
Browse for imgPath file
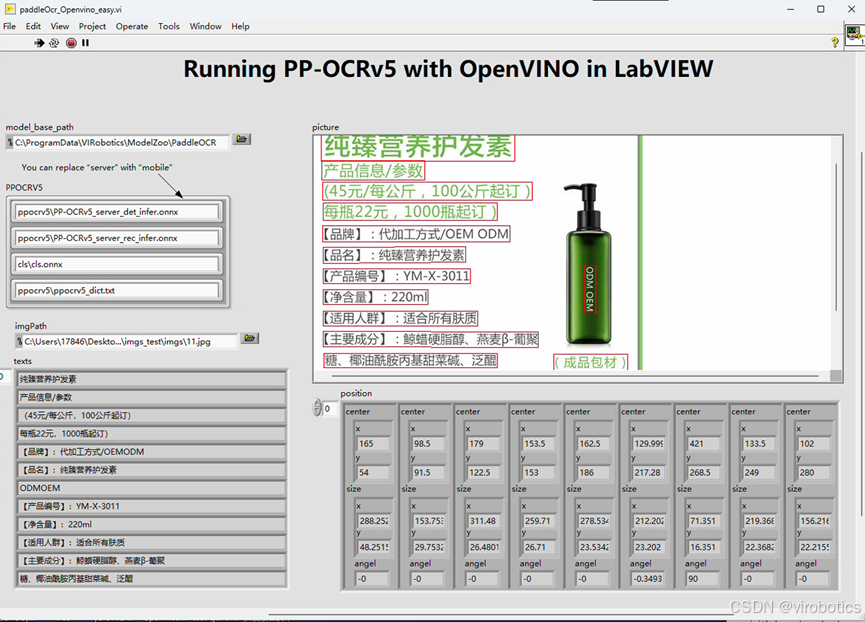point(250,338)
